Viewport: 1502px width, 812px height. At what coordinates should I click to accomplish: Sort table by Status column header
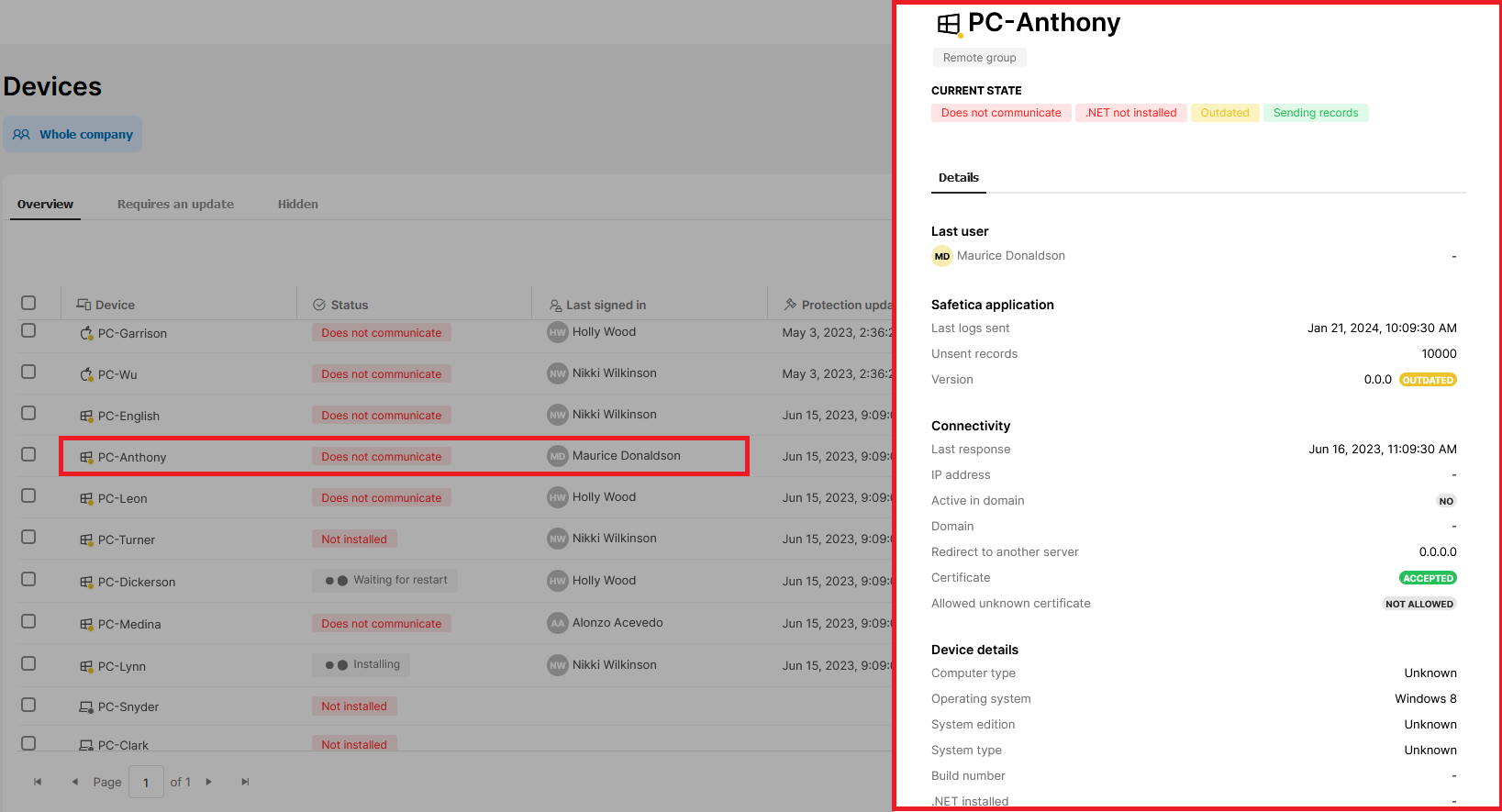pyautogui.click(x=349, y=305)
